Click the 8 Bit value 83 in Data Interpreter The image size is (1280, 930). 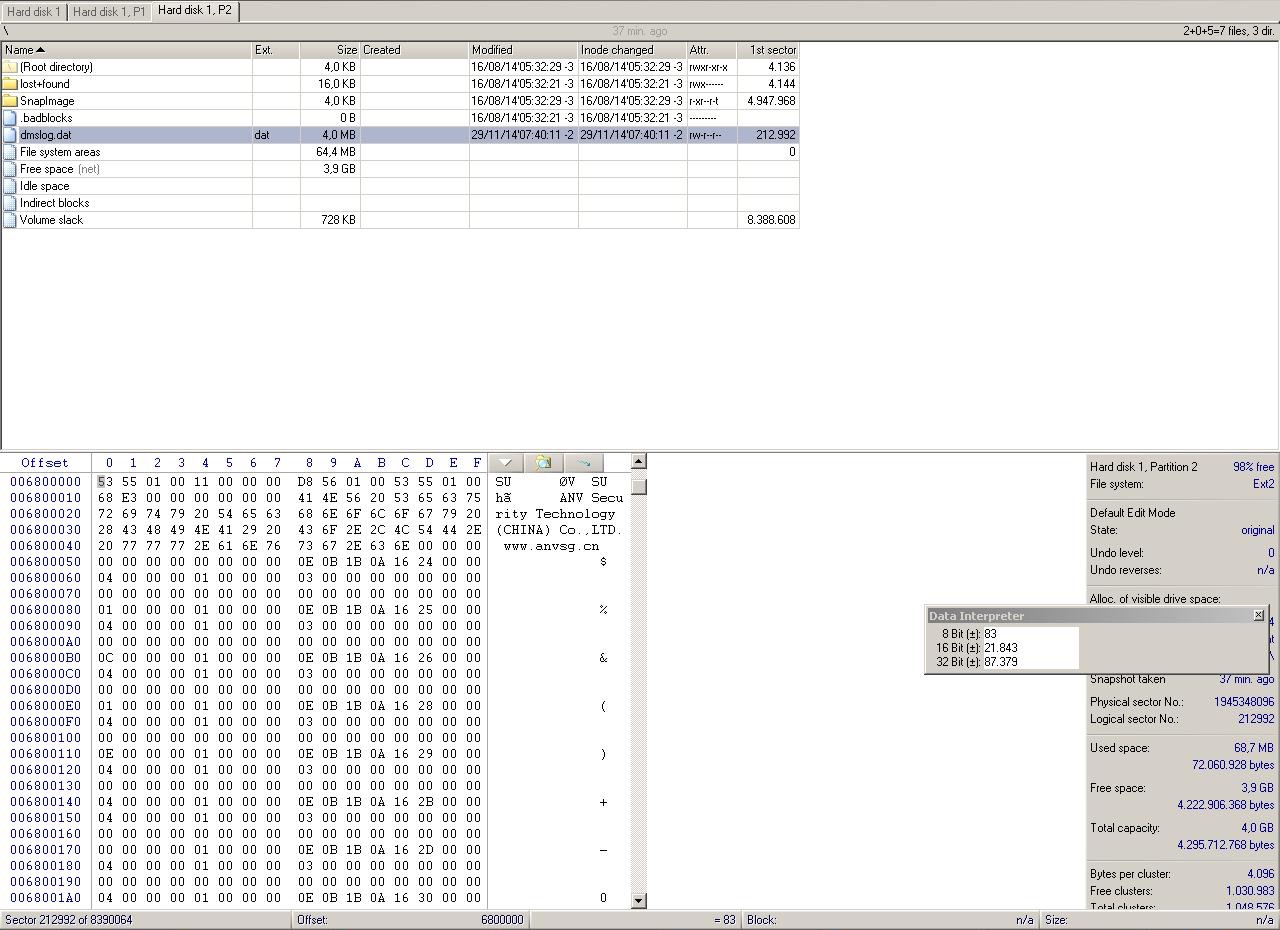(x=990, y=634)
